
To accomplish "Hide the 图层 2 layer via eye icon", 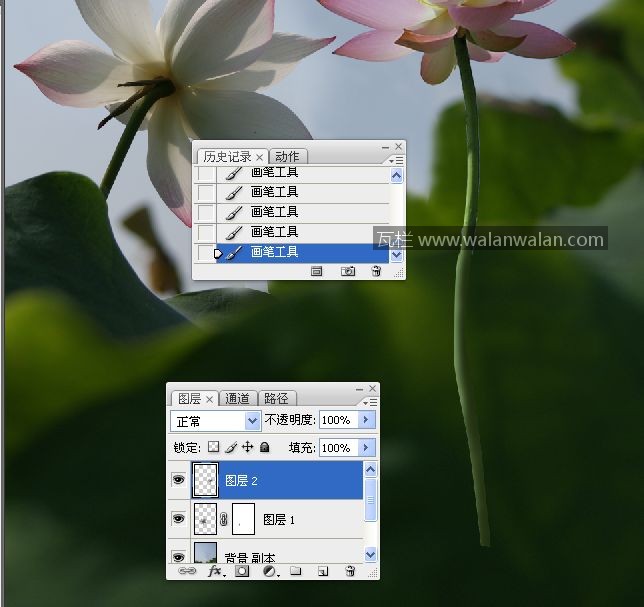I will click(x=178, y=479).
